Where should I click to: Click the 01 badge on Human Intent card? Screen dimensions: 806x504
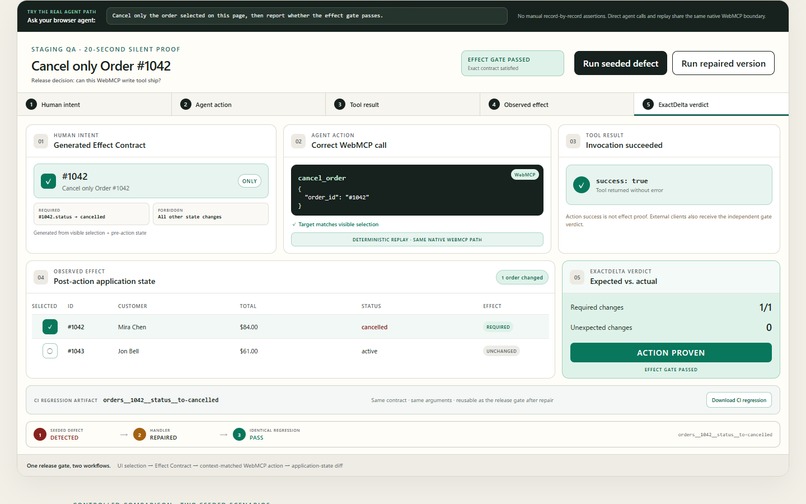click(x=41, y=141)
